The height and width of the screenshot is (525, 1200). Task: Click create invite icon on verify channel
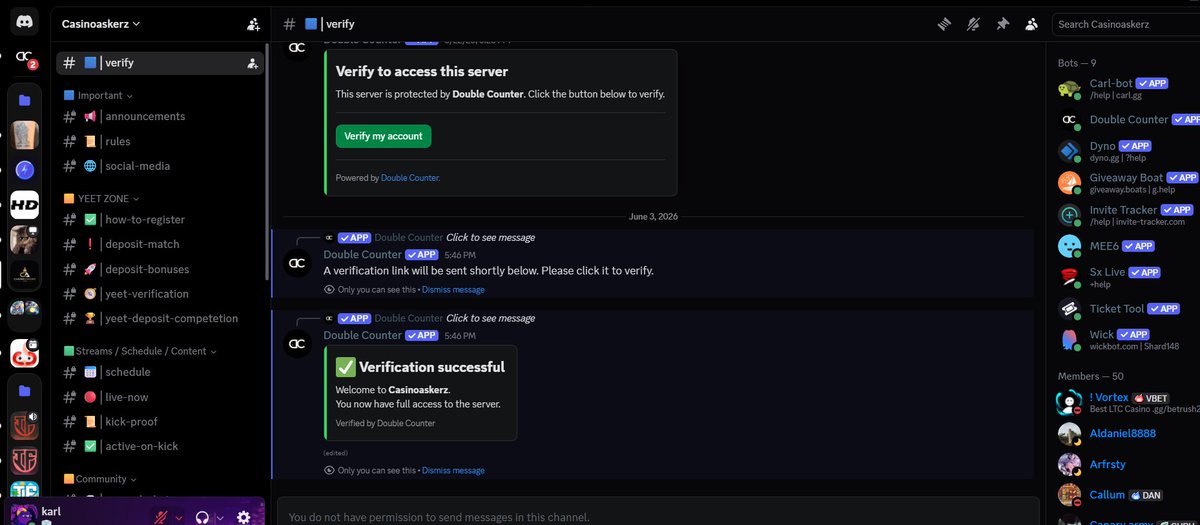point(252,62)
